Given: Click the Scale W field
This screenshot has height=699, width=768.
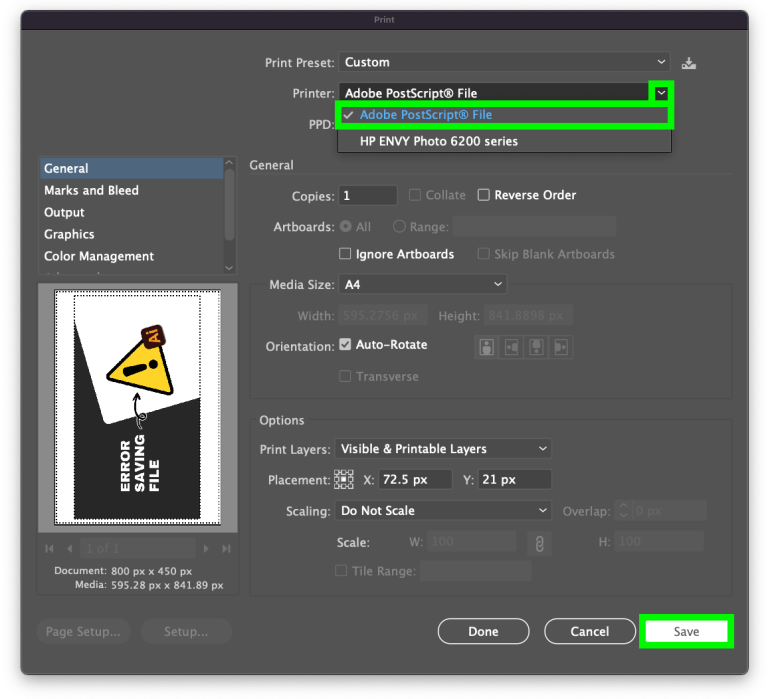Looking at the screenshot, I should 472,542.
